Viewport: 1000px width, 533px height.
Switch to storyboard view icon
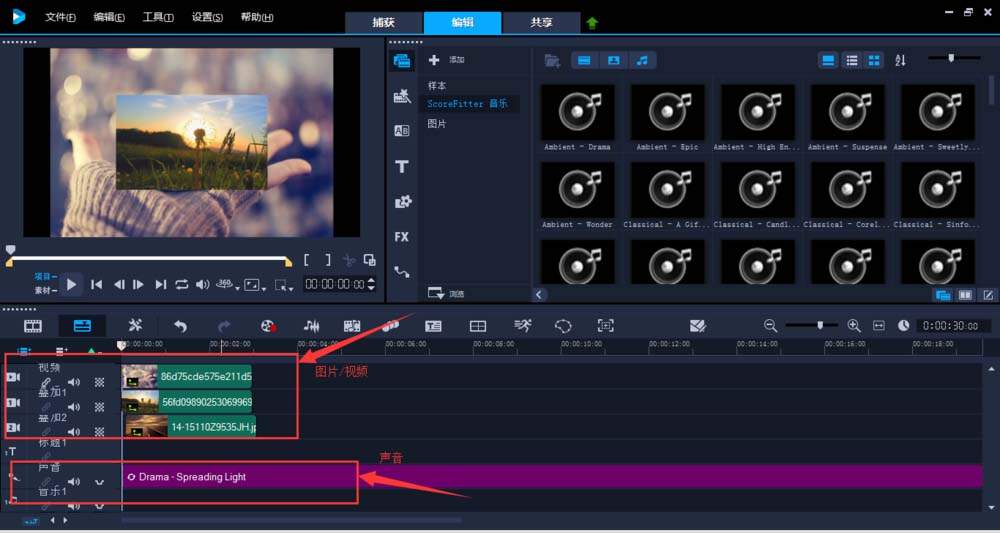tap(33, 326)
